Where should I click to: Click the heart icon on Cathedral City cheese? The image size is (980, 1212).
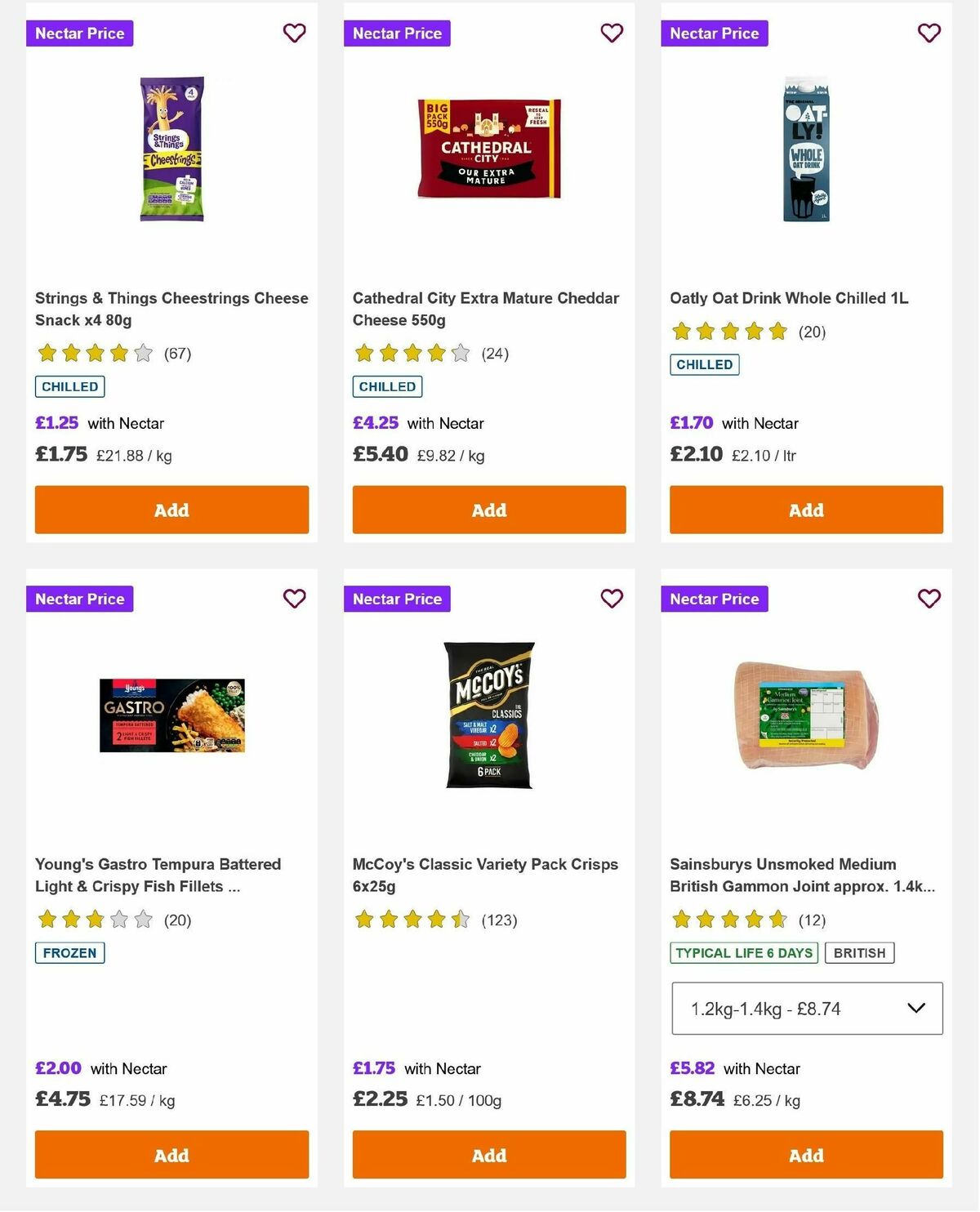(612, 33)
